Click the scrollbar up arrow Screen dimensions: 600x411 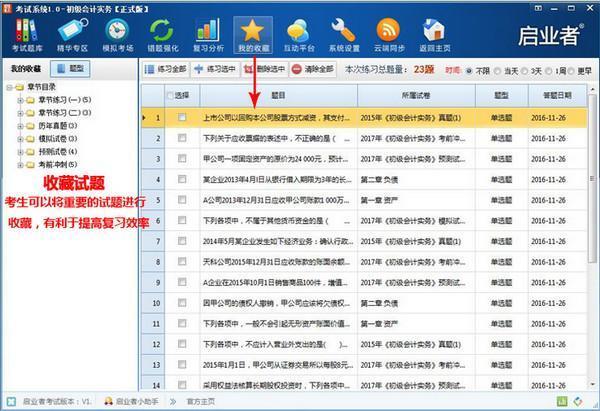tap(592, 89)
